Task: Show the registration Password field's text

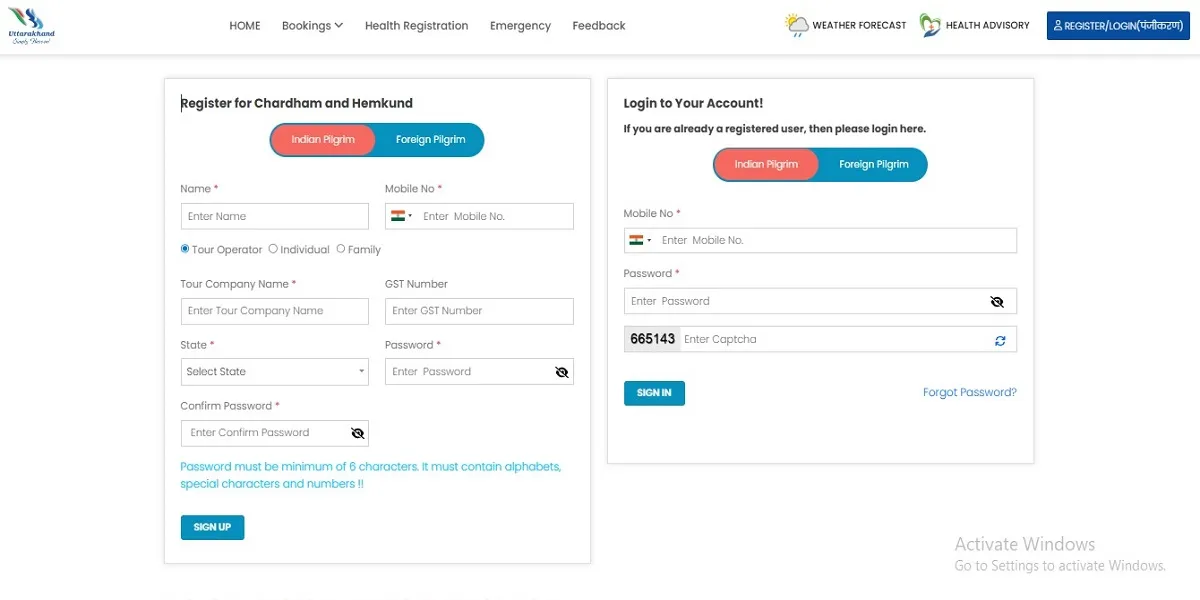Action: (x=562, y=372)
